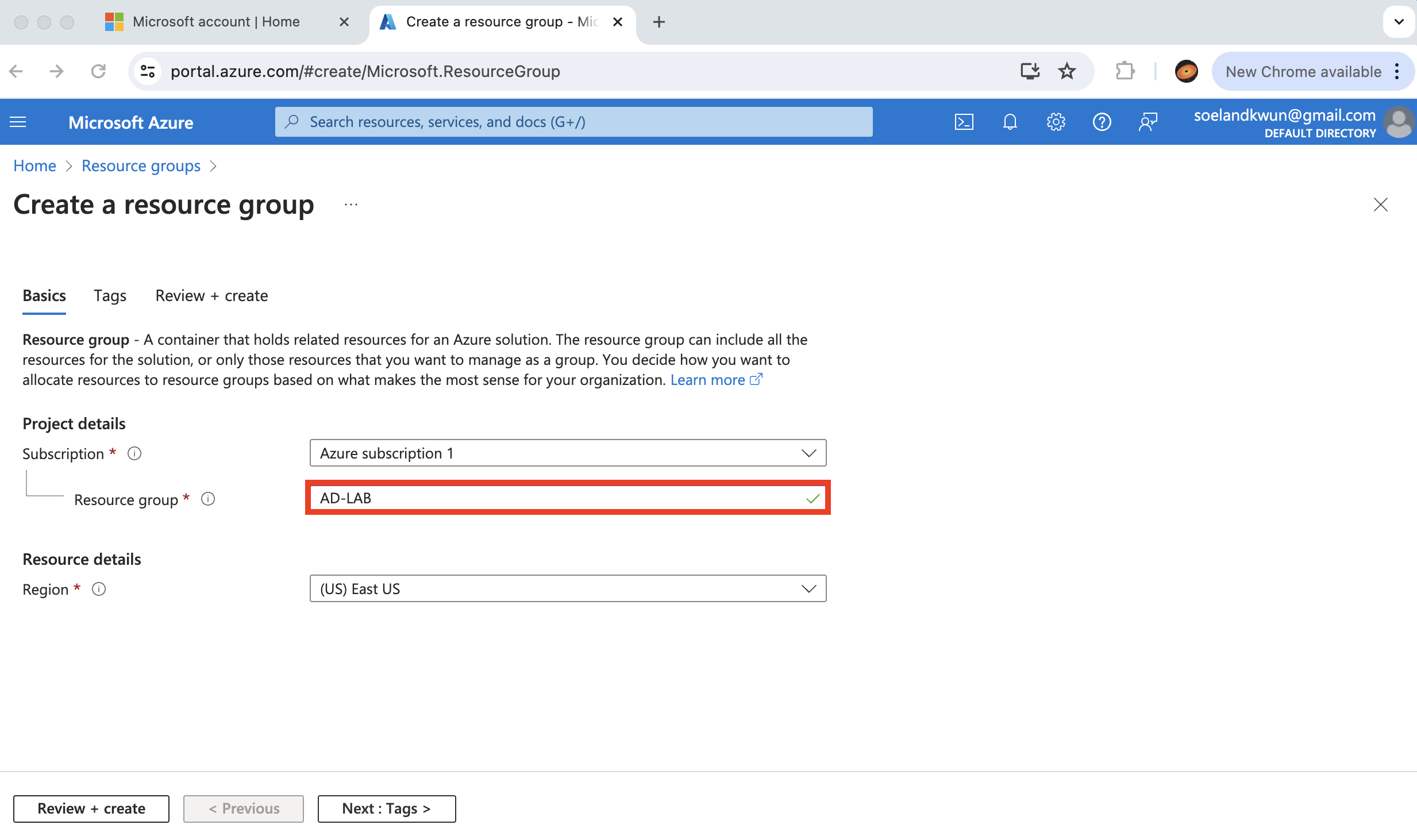The height and width of the screenshot is (840, 1417).
Task: Open the Azure portal hamburger menu
Action: (18, 122)
